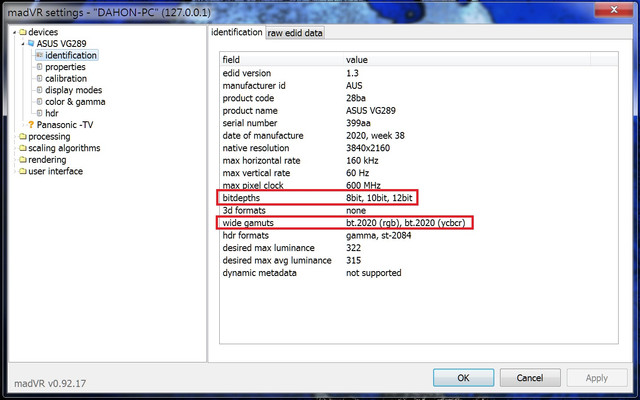Open the user interface section
The image size is (640, 400).
(56, 171)
